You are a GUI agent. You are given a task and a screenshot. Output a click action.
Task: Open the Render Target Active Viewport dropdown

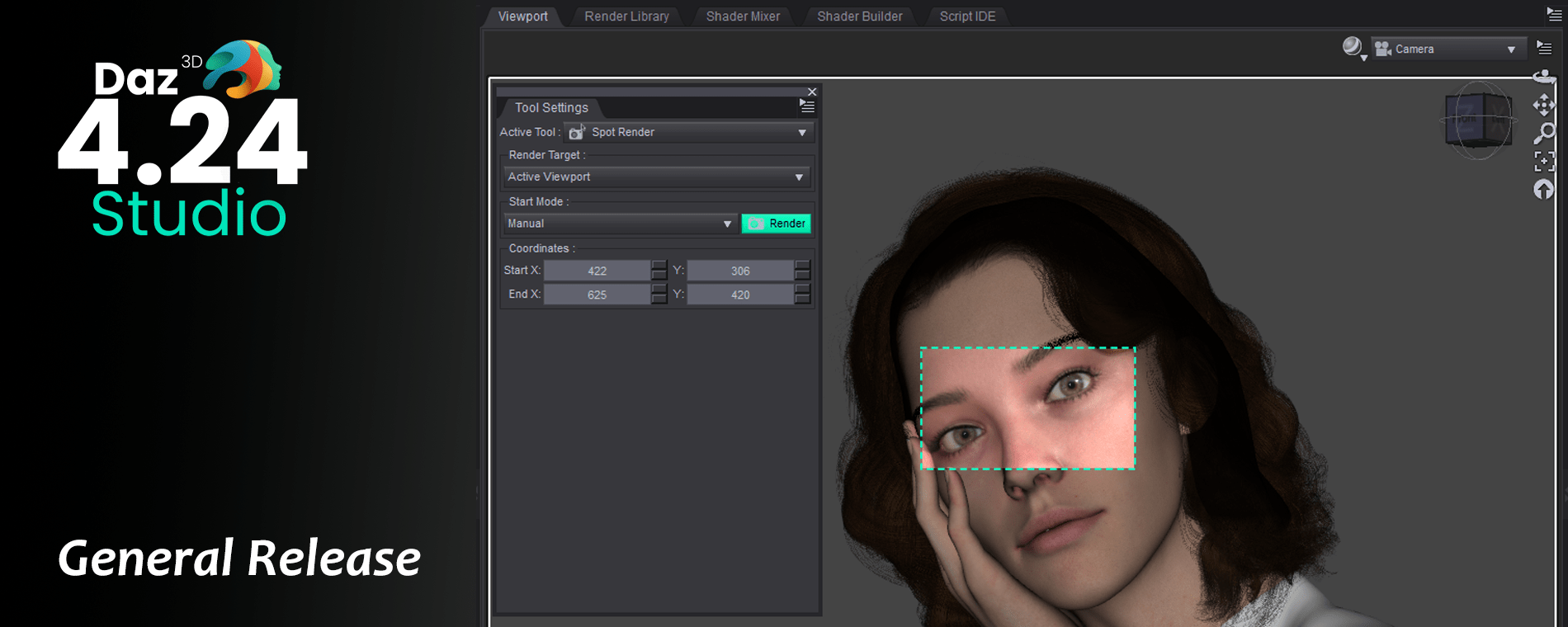657,177
